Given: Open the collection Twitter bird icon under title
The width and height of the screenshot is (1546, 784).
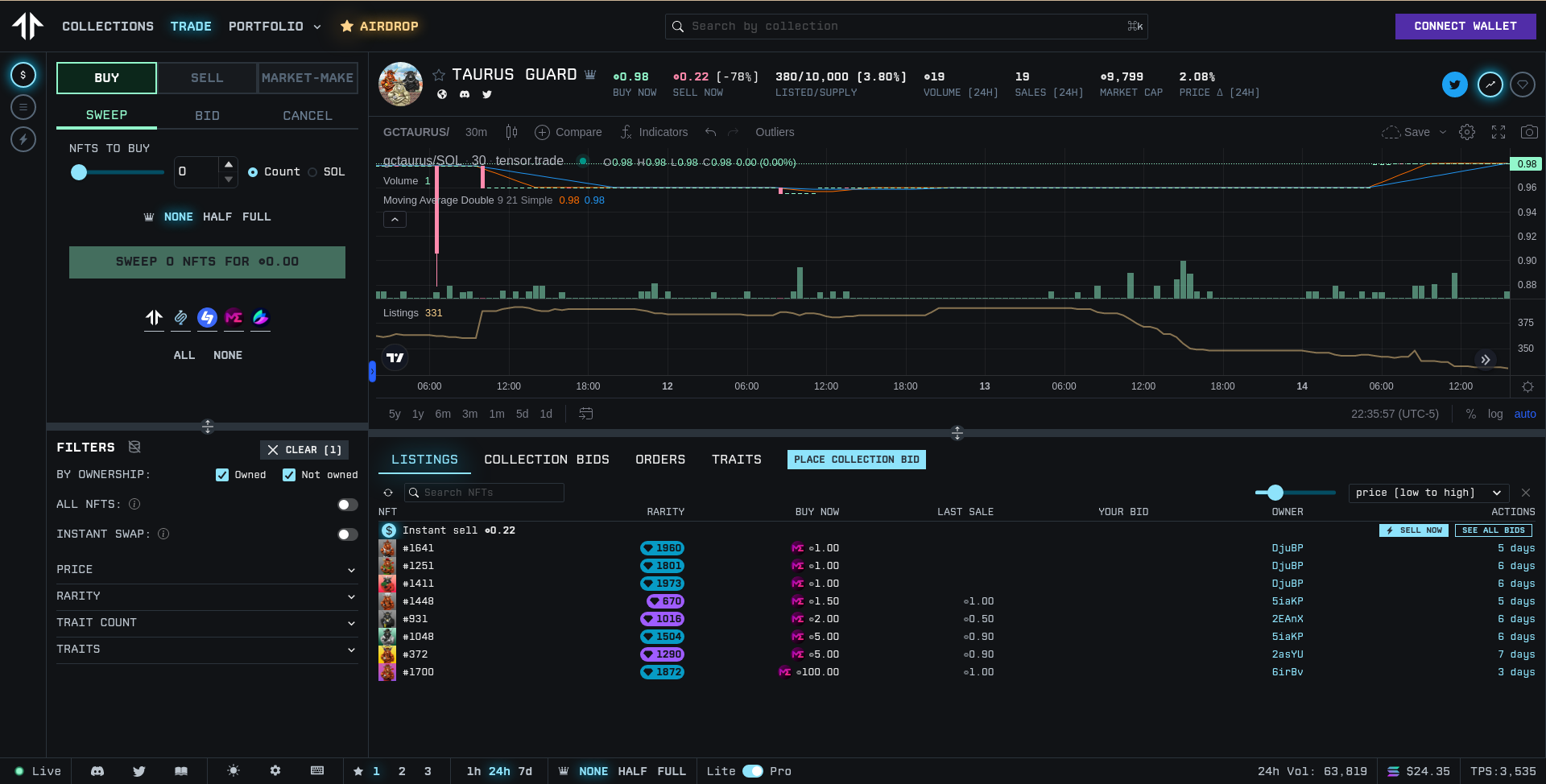Looking at the screenshot, I should coord(487,94).
